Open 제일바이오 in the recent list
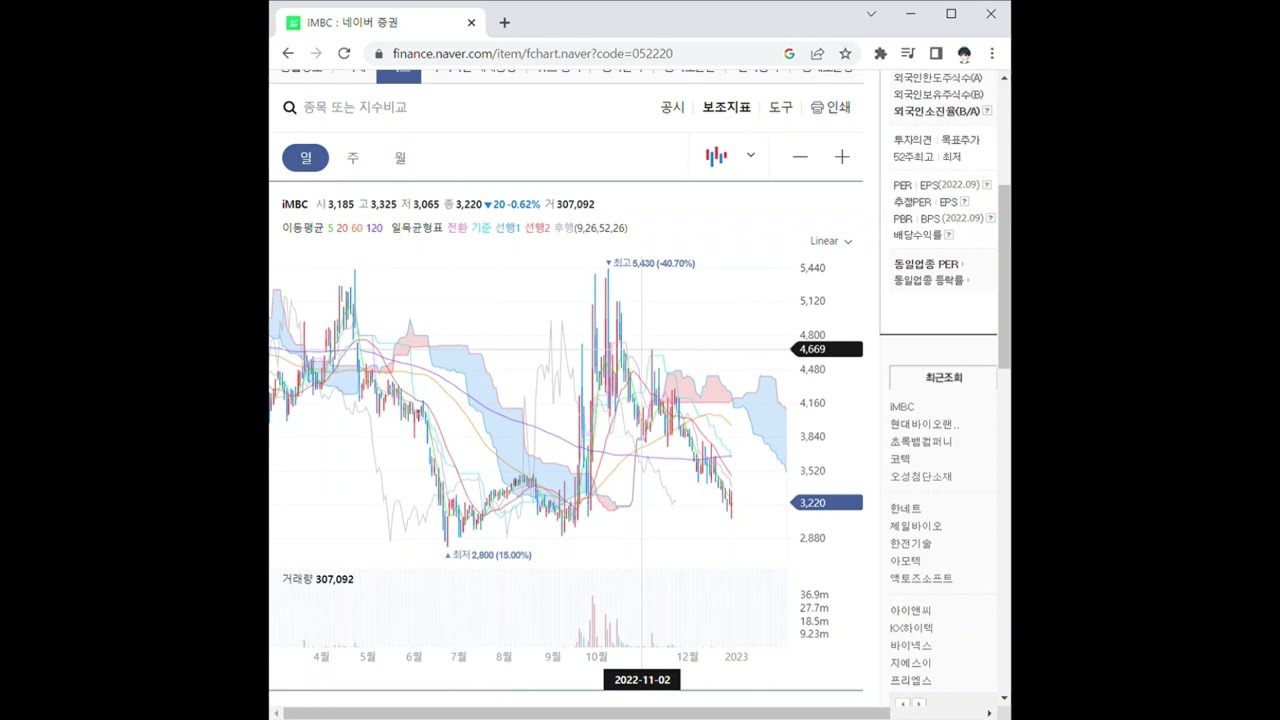The height and width of the screenshot is (720, 1280). click(916, 526)
